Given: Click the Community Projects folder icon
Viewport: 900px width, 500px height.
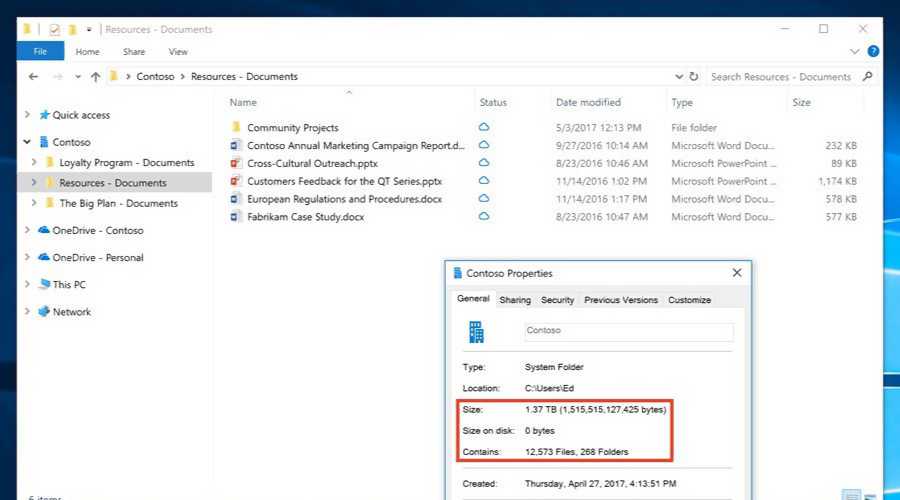Looking at the screenshot, I should pyautogui.click(x=235, y=127).
